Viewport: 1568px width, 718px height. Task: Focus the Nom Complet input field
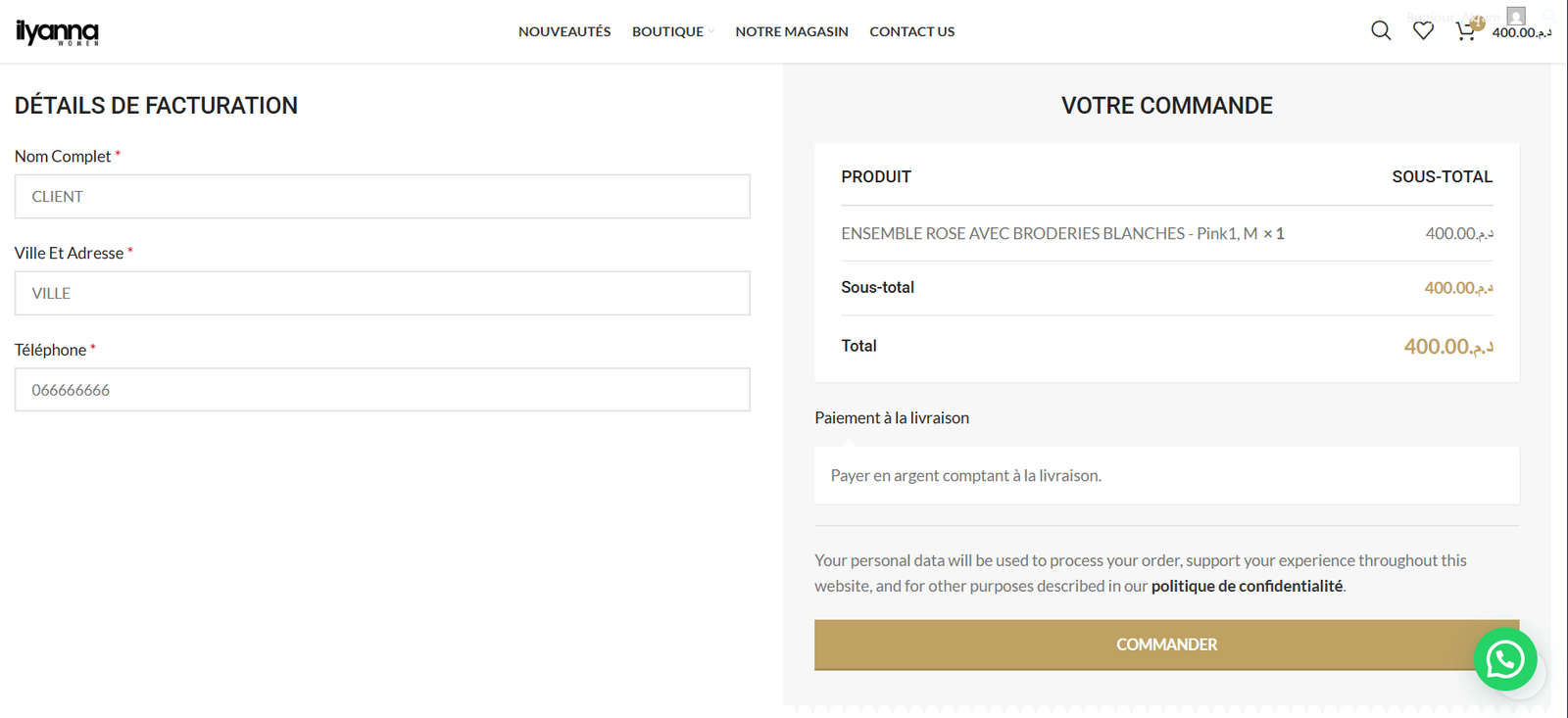click(382, 197)
